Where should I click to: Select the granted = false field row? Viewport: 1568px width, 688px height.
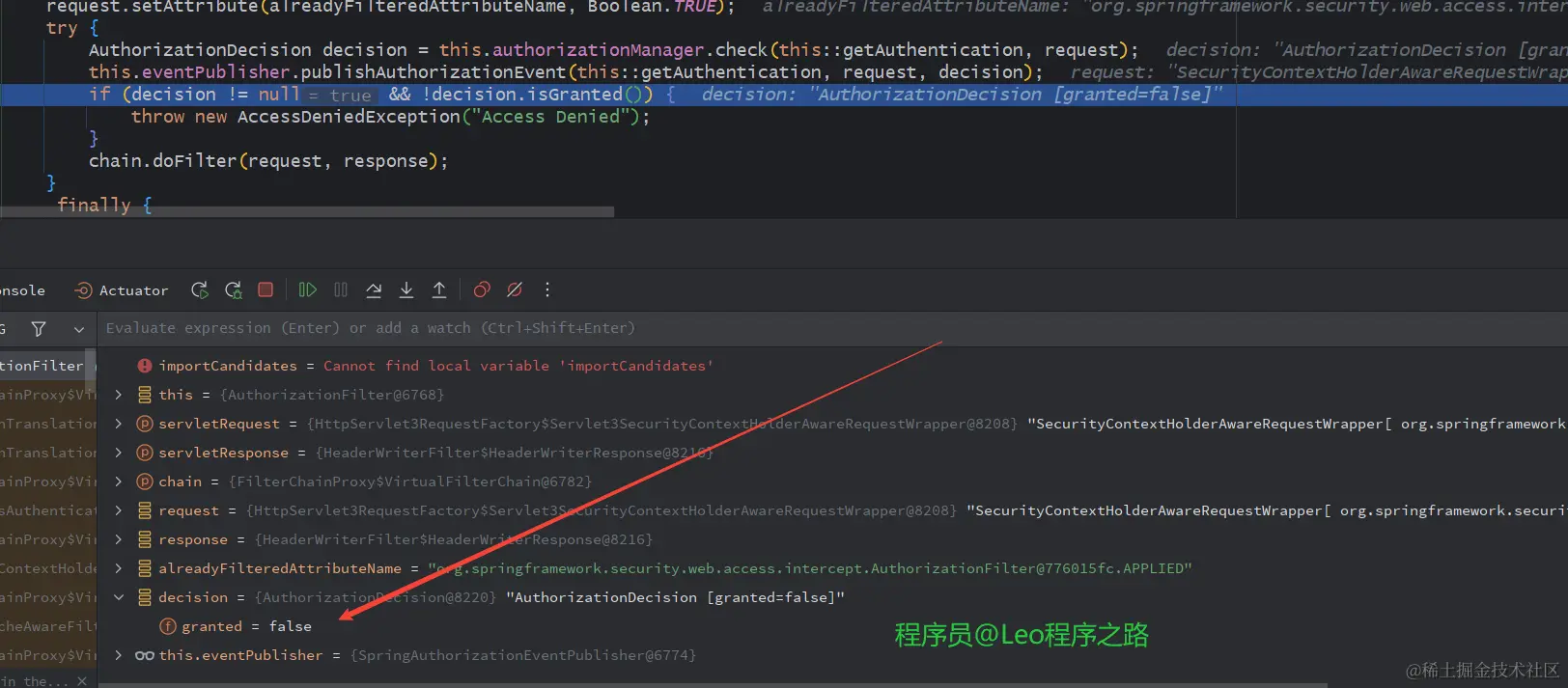[832, 626]
